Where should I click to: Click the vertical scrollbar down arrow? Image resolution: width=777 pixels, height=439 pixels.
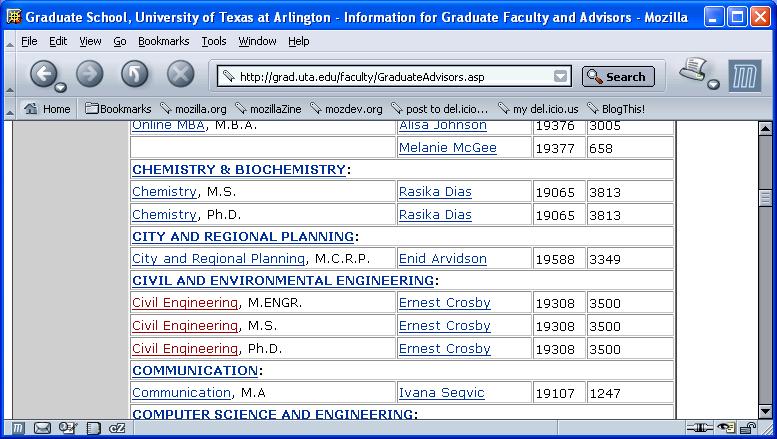[765, 411]
